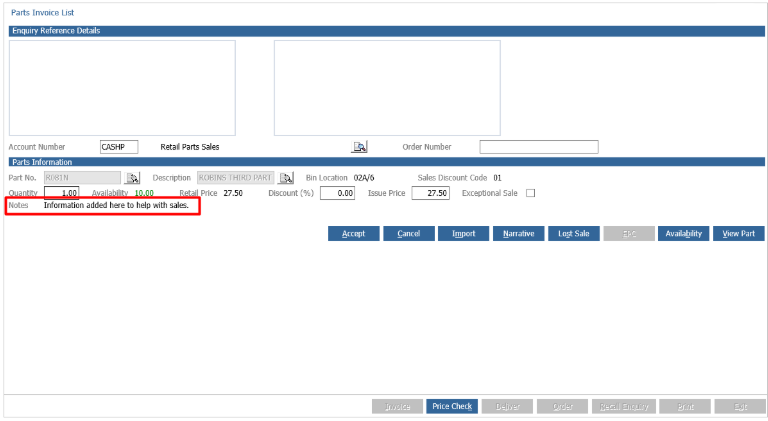
Task: Open the View Part button
Action: click(738, 234)
